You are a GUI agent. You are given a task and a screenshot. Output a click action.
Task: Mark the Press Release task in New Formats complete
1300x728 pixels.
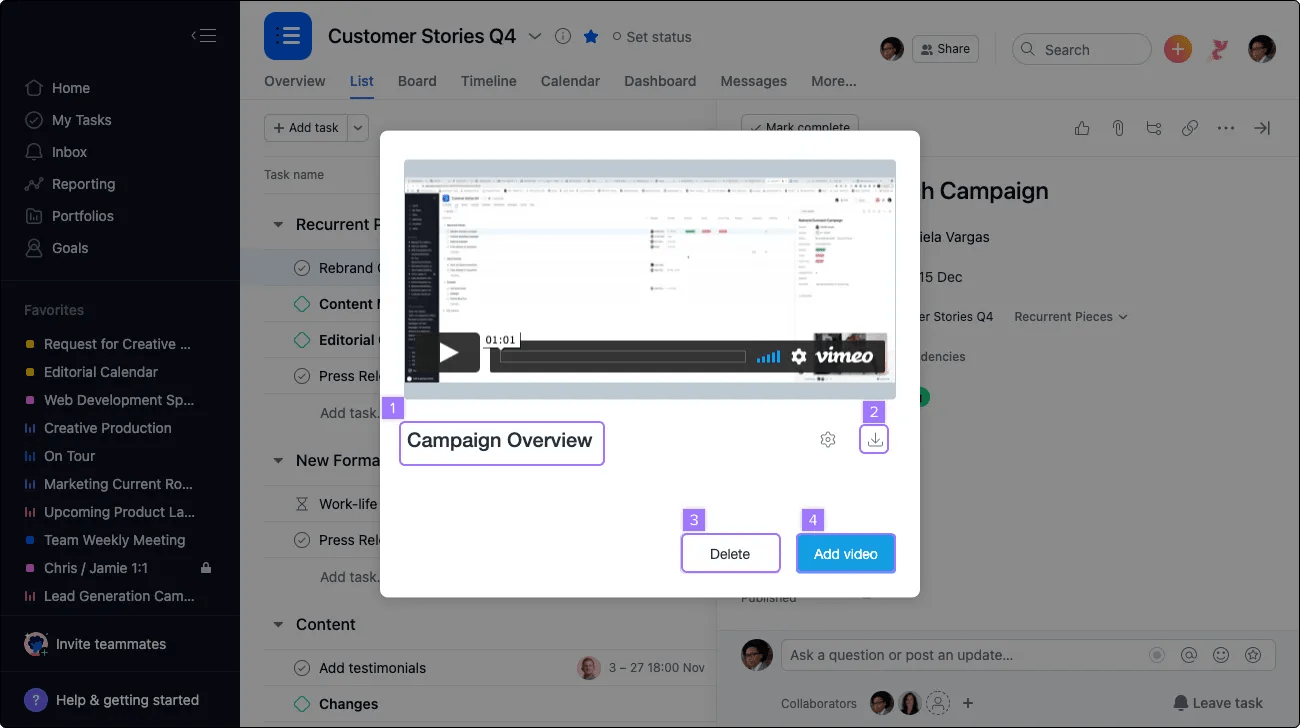coord(302,540)
